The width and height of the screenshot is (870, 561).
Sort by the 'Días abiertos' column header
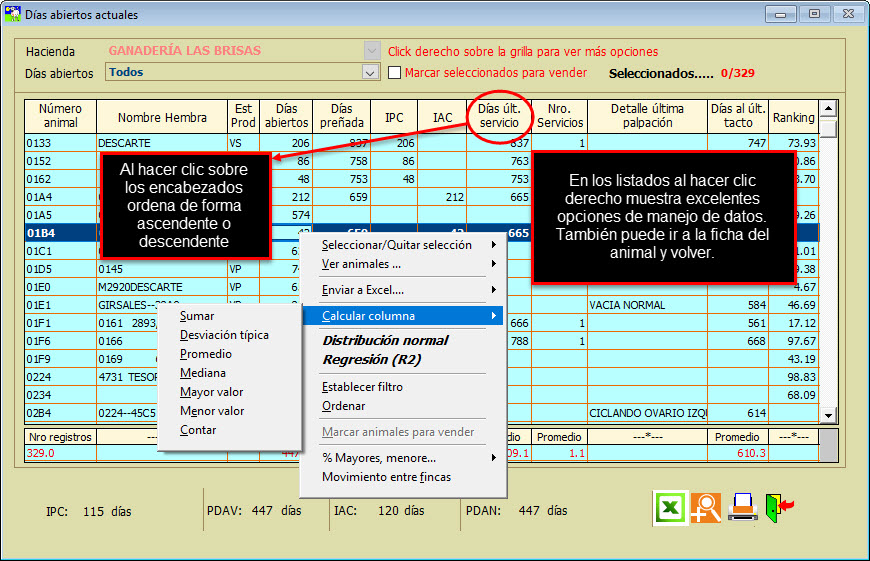pyautogui.click(x=285, y=117)
